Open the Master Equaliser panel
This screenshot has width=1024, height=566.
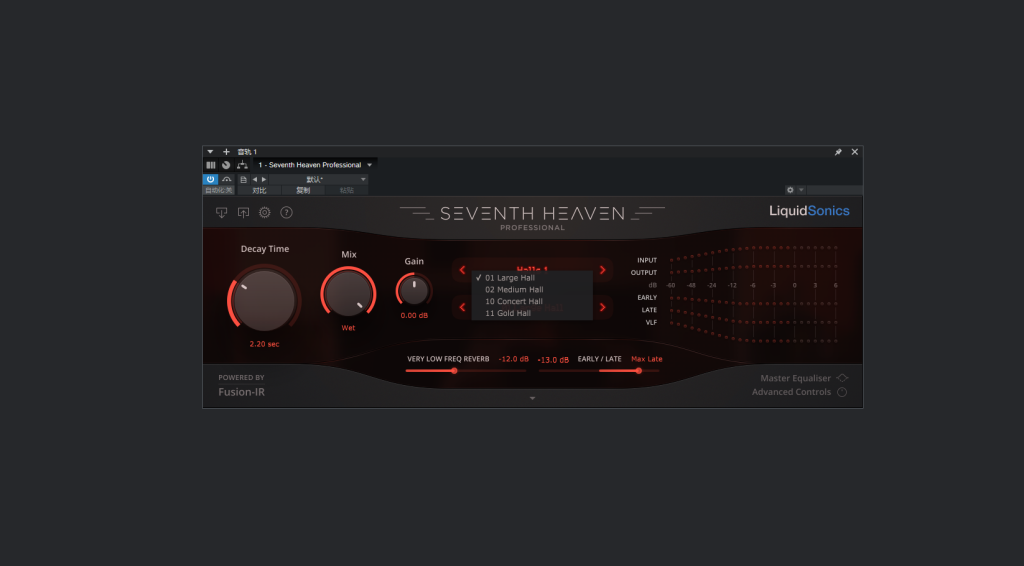[x=803, y=379]
